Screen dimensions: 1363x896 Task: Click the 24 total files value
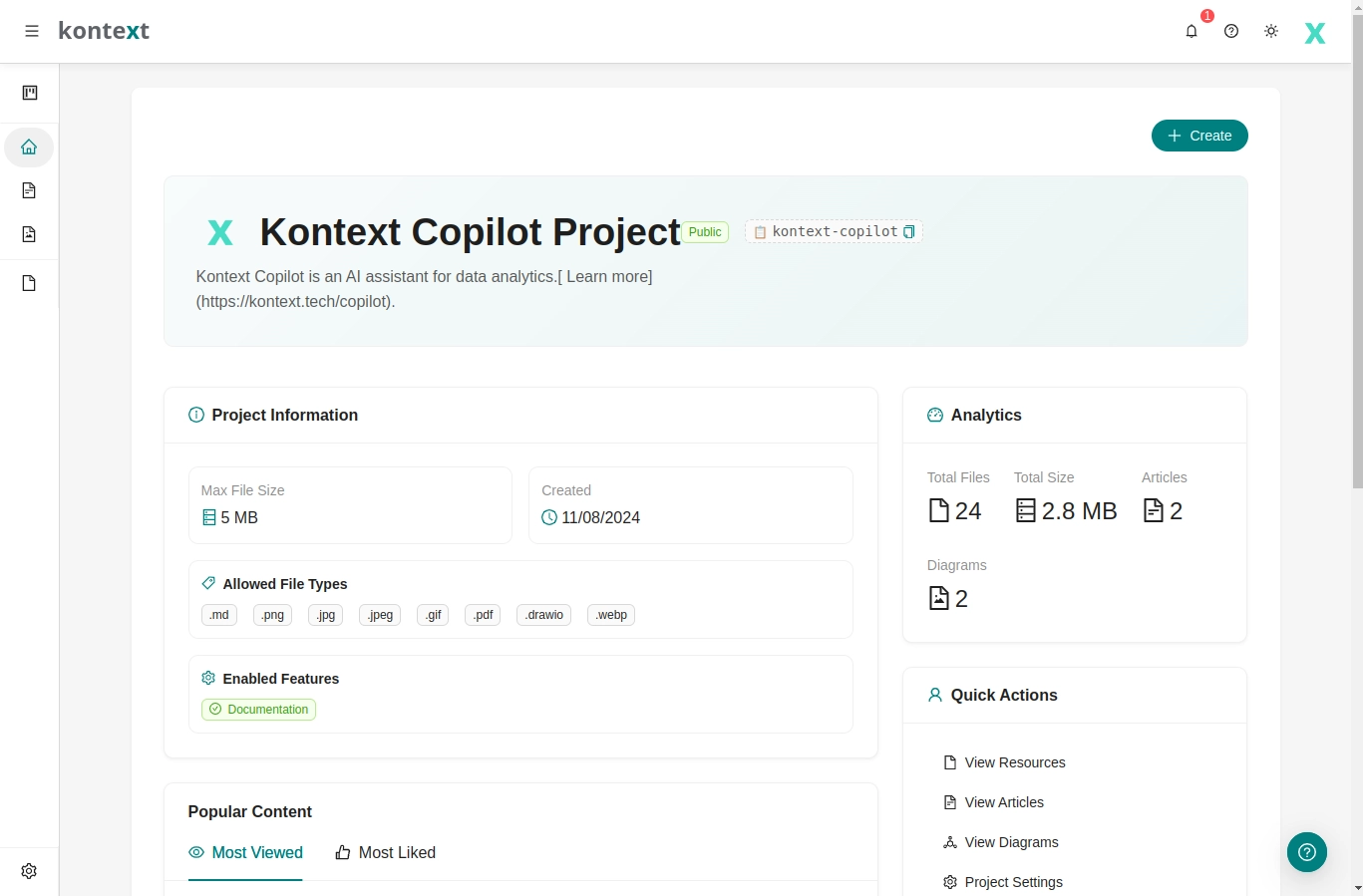click(968, 511)
